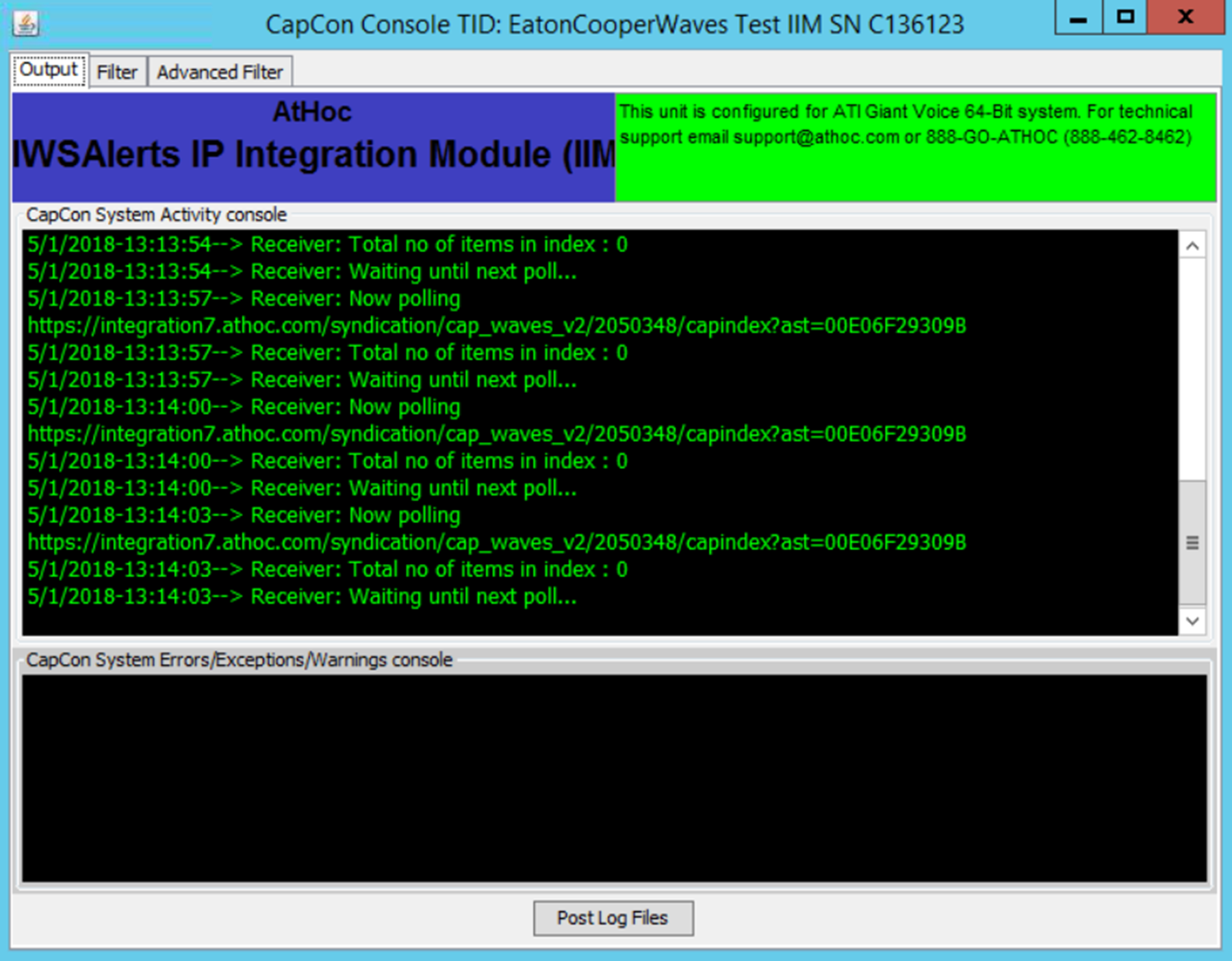Click log line '13:14:03--> Receiver: Now polling'

244,515
